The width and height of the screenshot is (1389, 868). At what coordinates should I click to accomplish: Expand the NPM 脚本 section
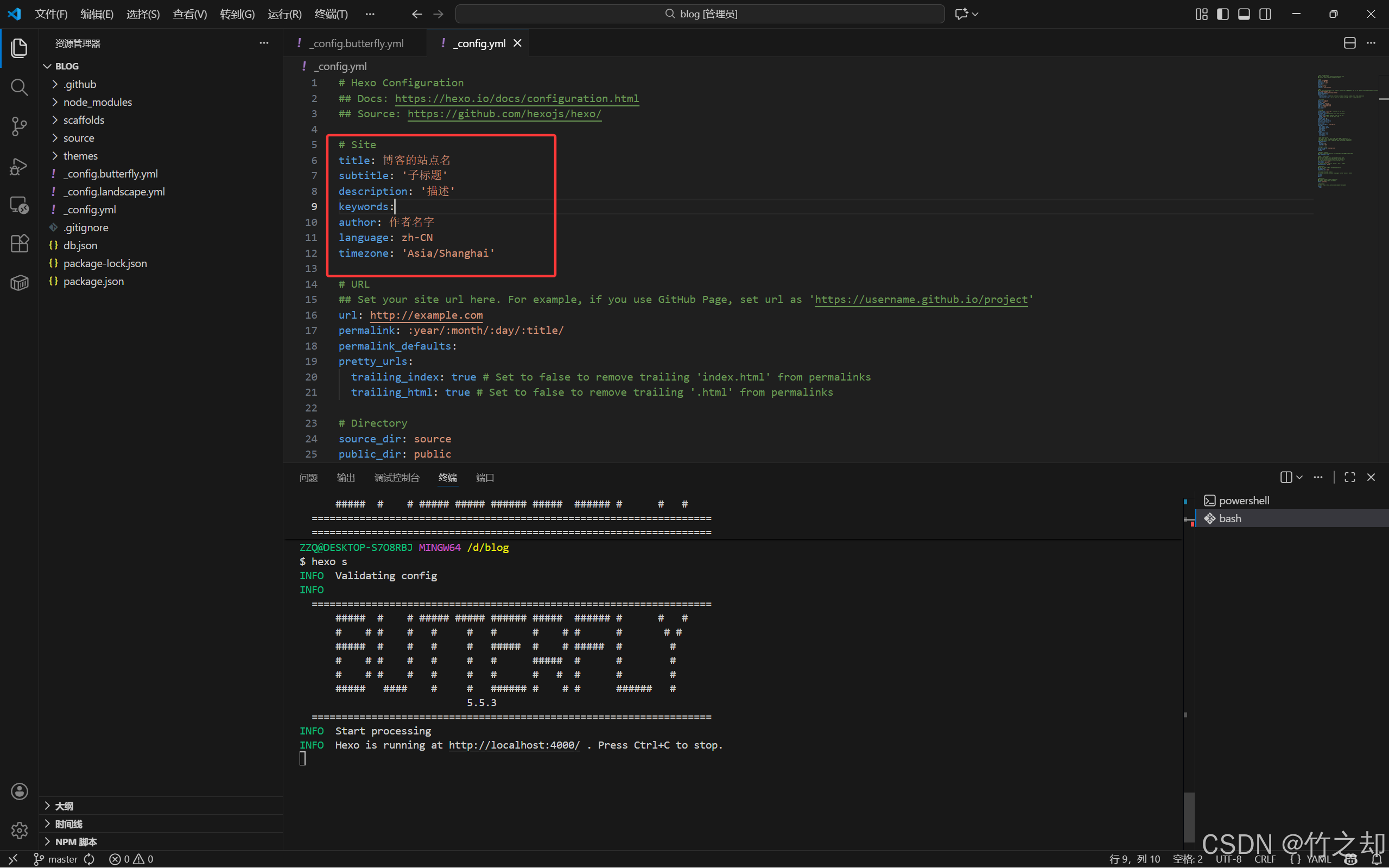(75, 841)
